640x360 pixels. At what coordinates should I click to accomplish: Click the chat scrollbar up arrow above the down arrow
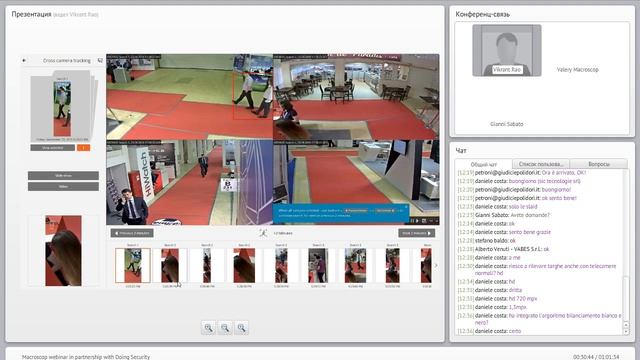click(x=626, y=325)
